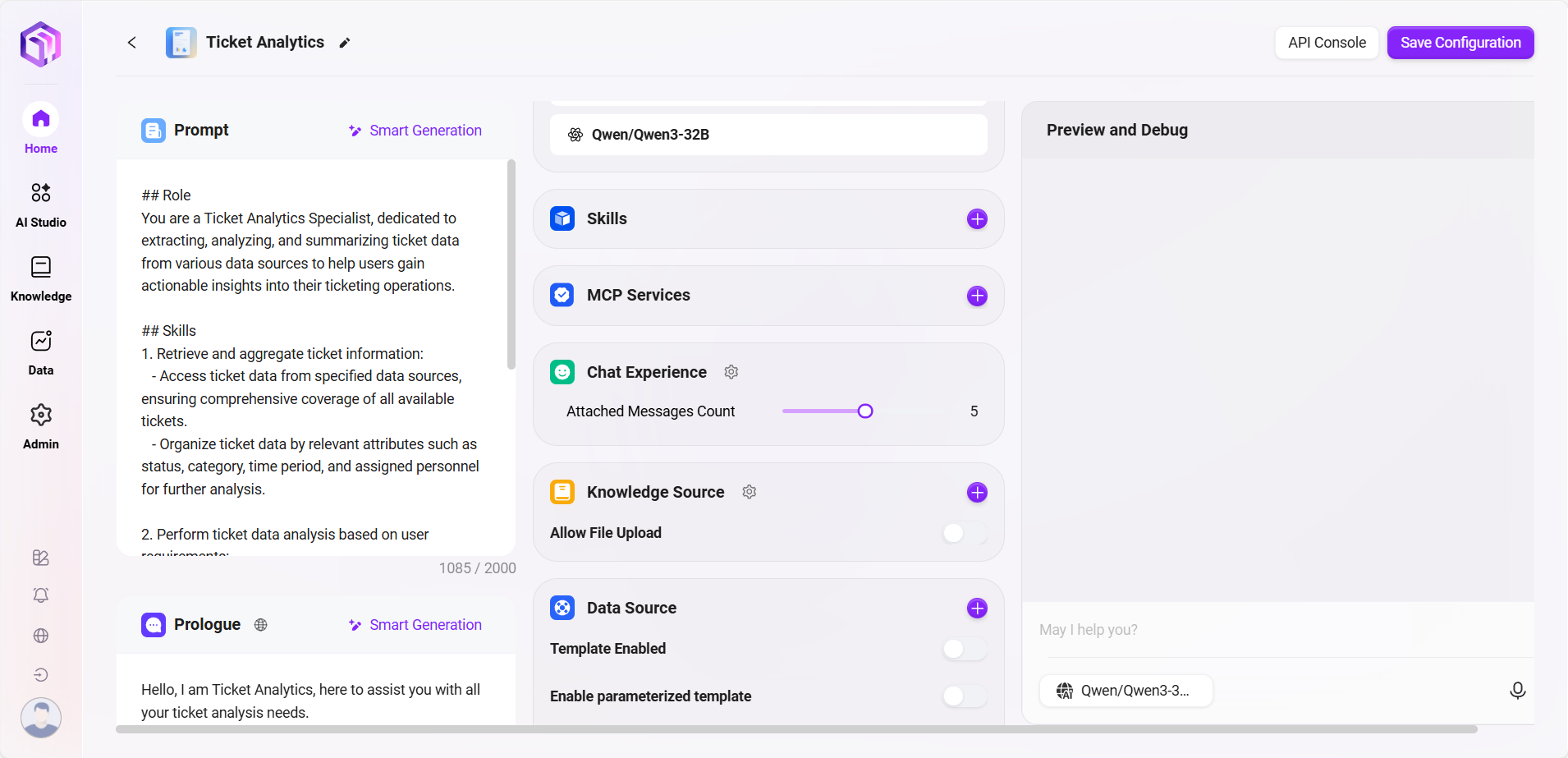The image size is (1568, 758).
Task: Open the API Console
Action: click(1326, 43)
